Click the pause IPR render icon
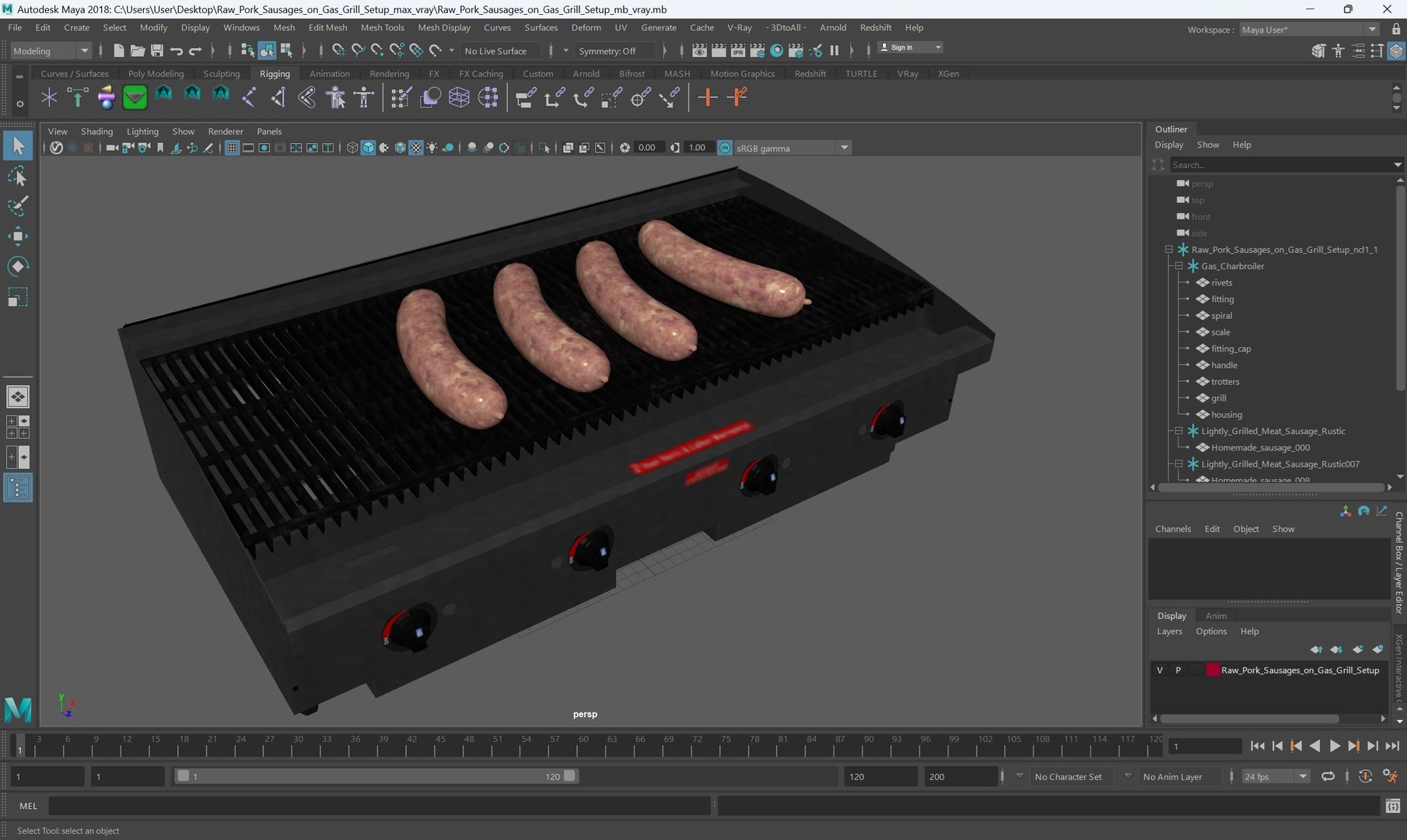This screenshot has height=840, width=1407. (x=835, y=51)
